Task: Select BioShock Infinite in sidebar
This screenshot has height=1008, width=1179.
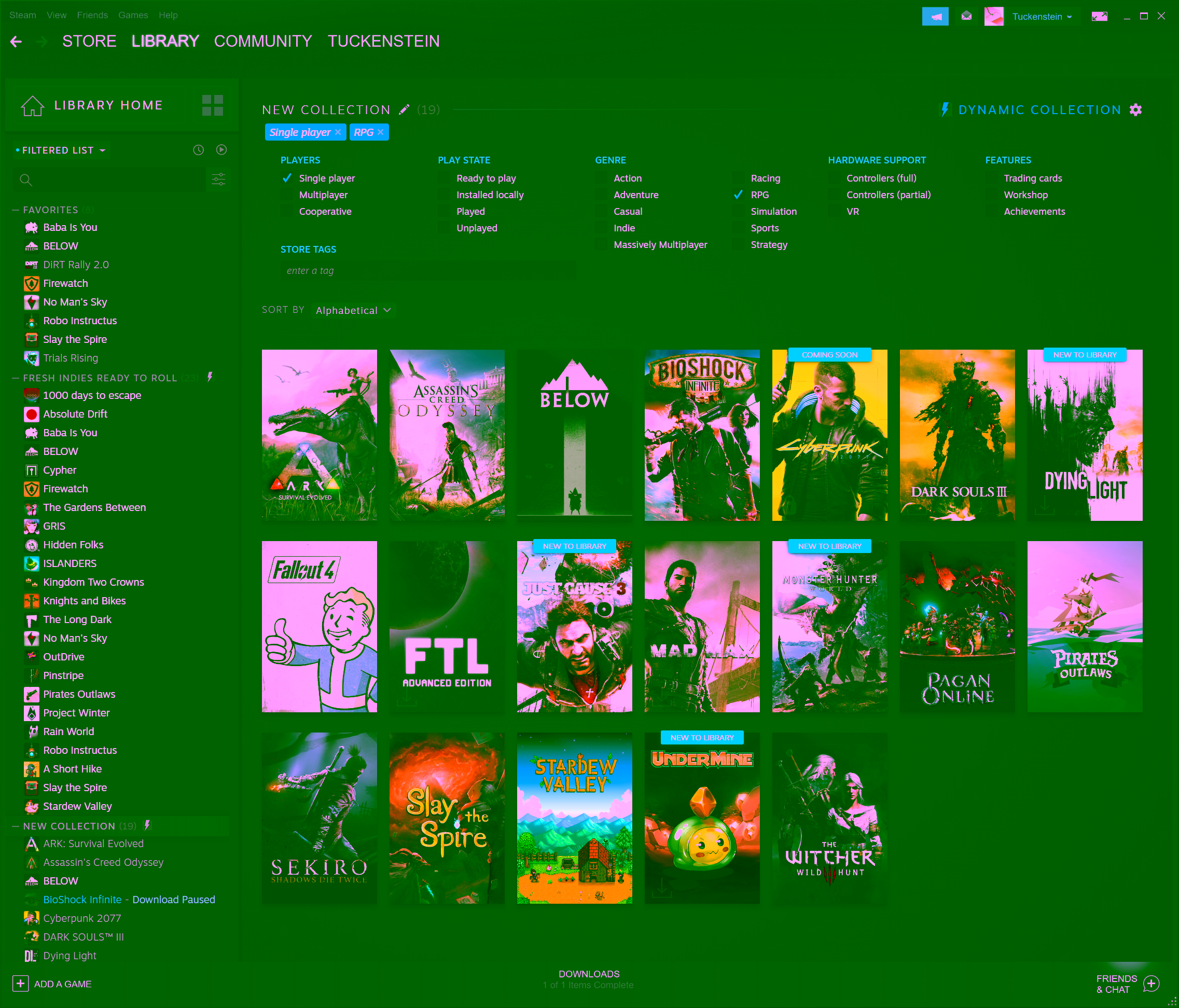Action: point(82,899)
